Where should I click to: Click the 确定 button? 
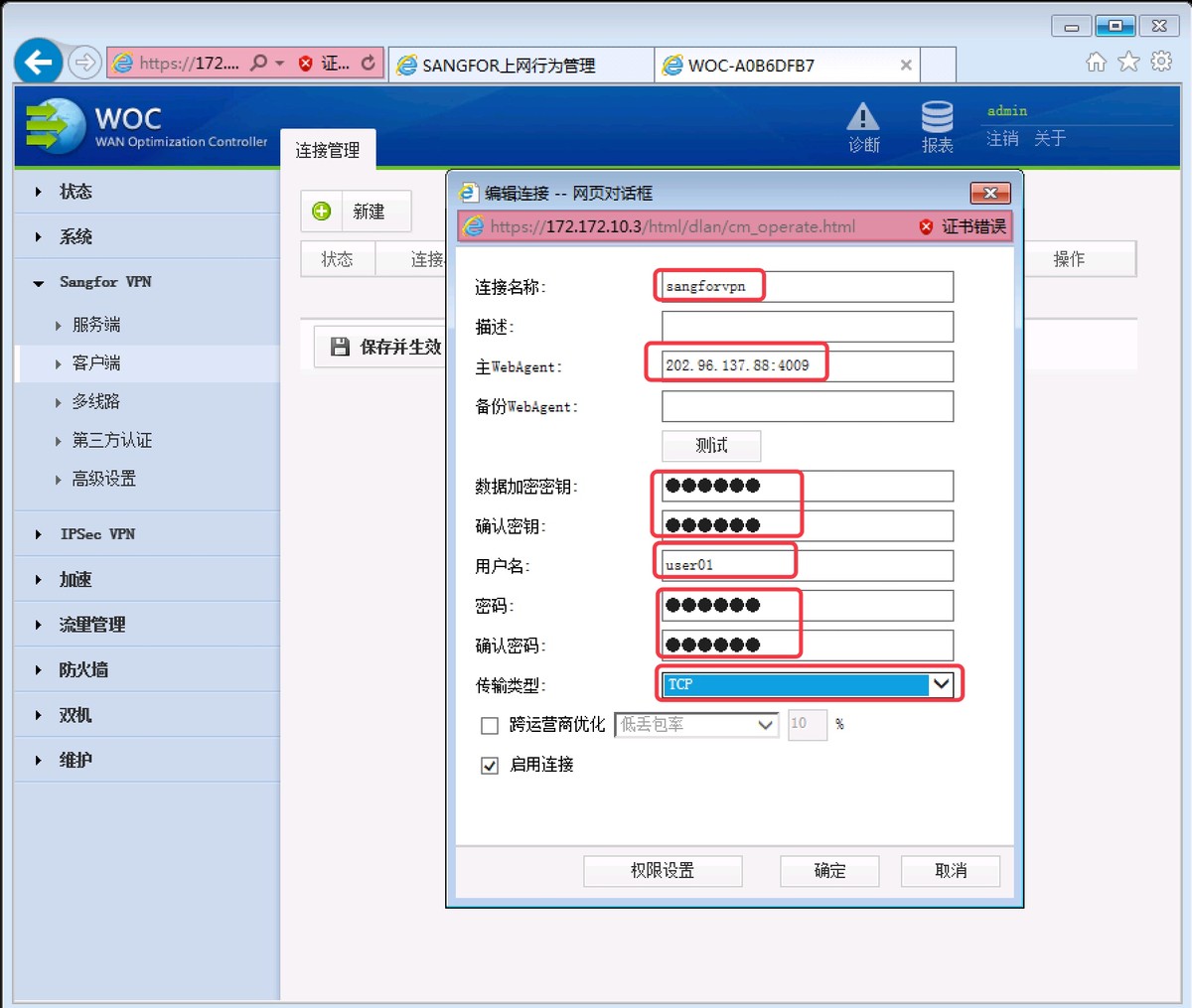(829, 871)
